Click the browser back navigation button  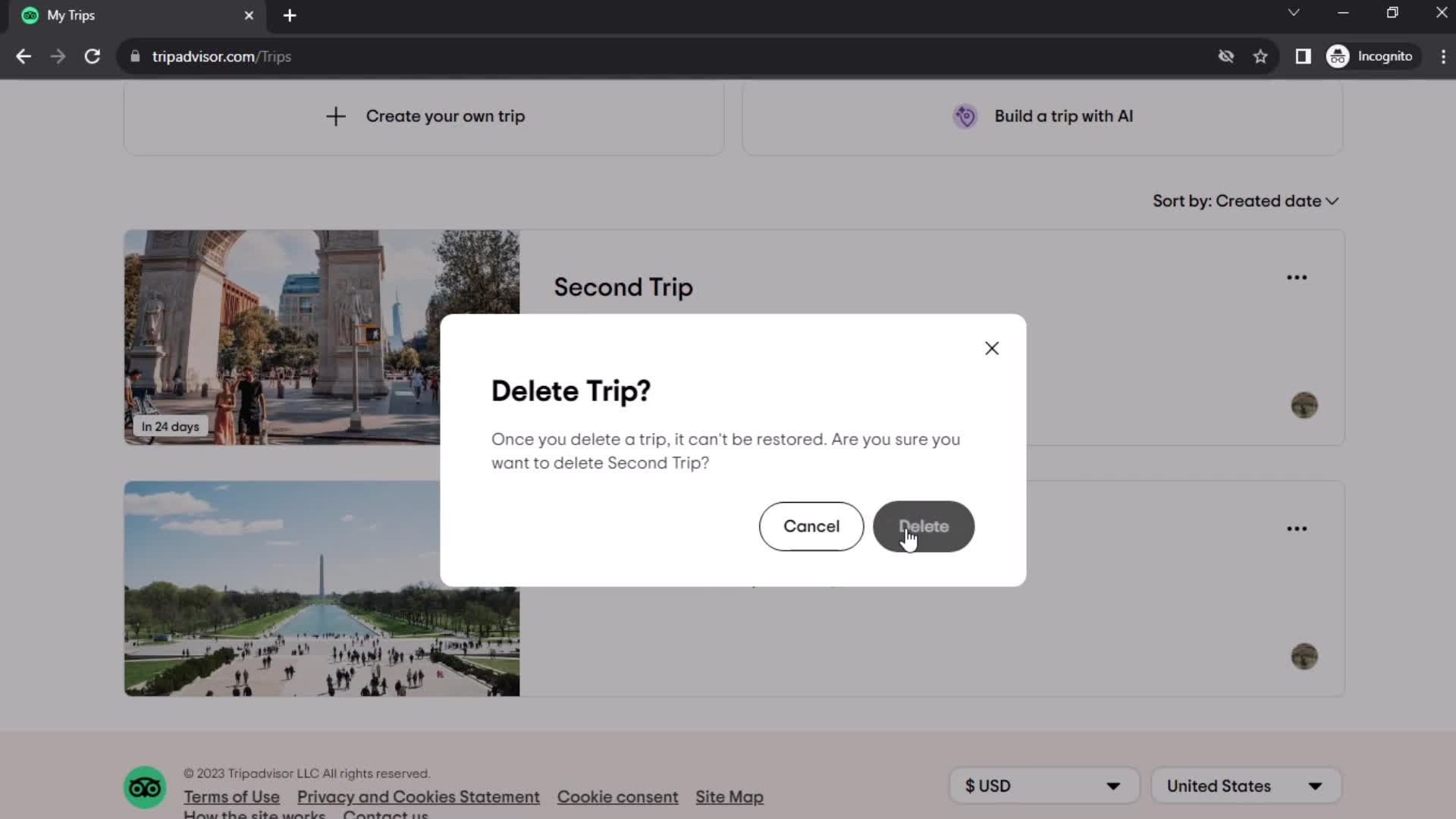tap(23, 57)
